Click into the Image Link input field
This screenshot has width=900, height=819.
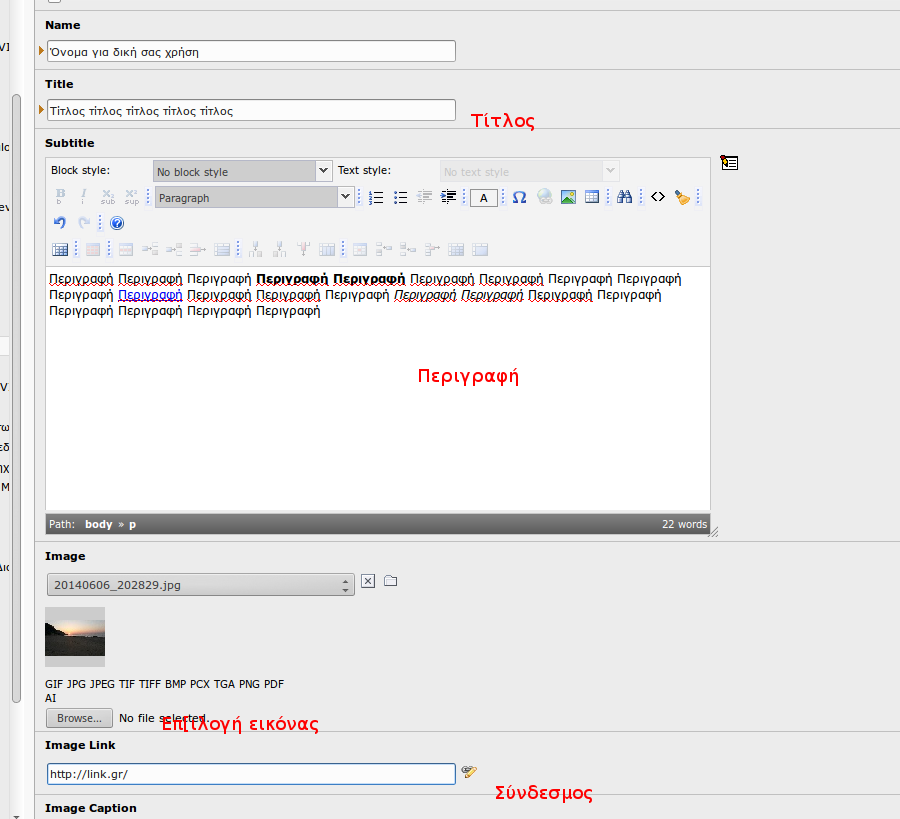251,774
